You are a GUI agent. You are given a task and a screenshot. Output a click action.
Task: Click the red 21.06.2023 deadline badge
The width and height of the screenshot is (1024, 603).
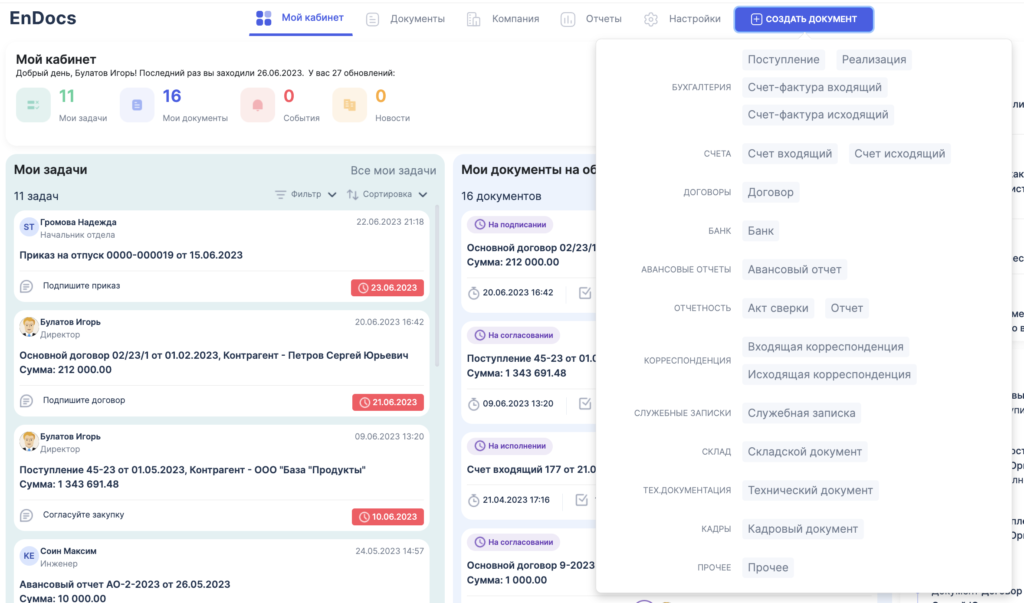tap(388, 402)
